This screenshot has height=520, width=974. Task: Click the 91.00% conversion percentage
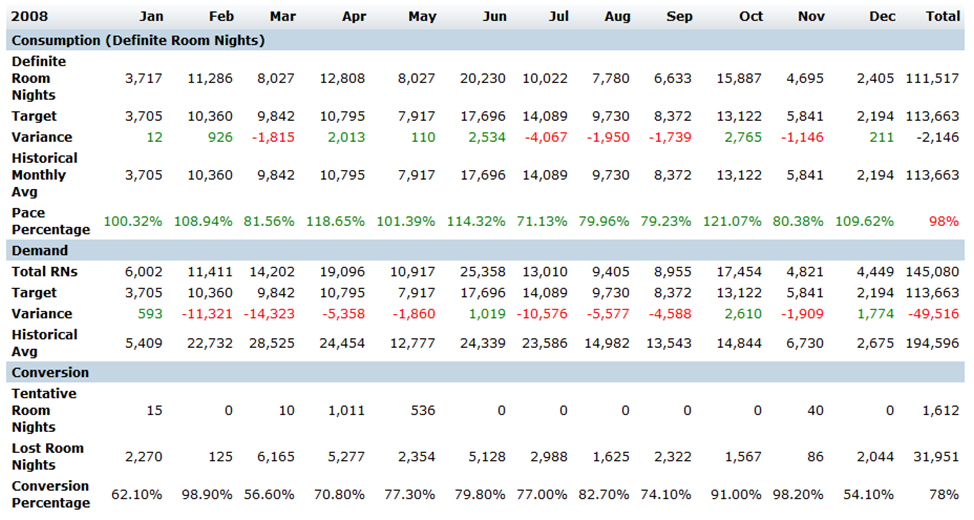736,495
